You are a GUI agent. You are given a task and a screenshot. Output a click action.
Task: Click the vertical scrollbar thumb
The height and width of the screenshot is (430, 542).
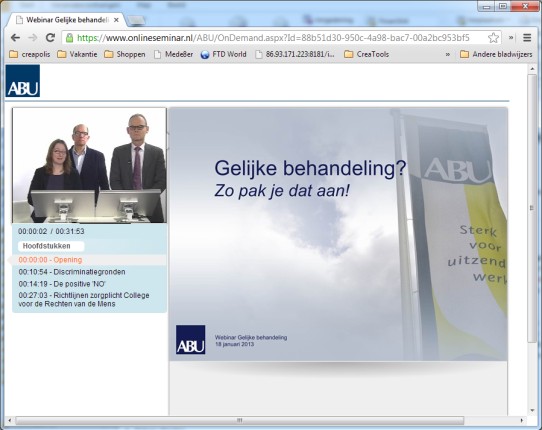tap(532, 209)
